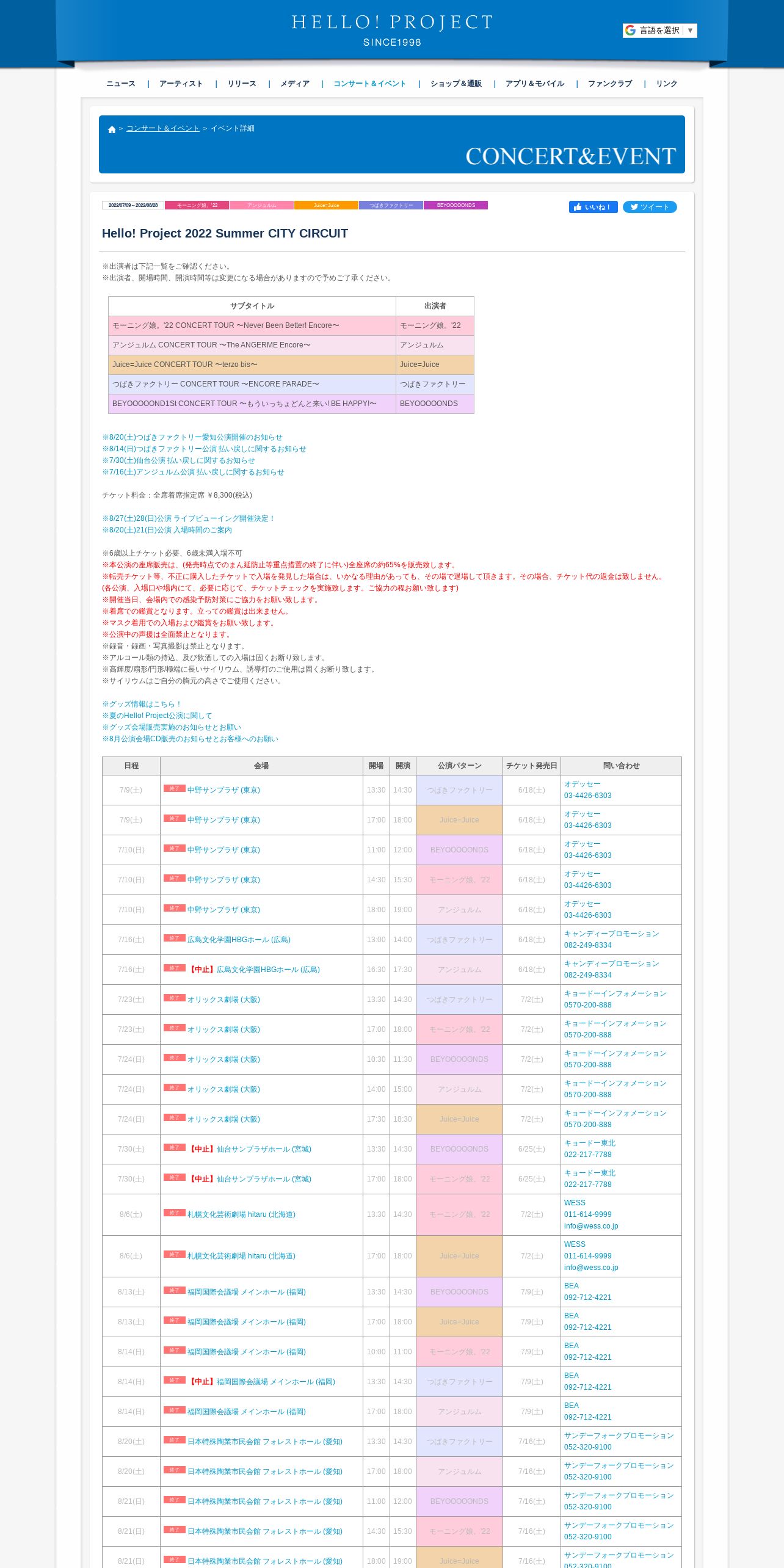Open 8/14 つばきファクトリー公演払い戻し notice link

(204, 449)
